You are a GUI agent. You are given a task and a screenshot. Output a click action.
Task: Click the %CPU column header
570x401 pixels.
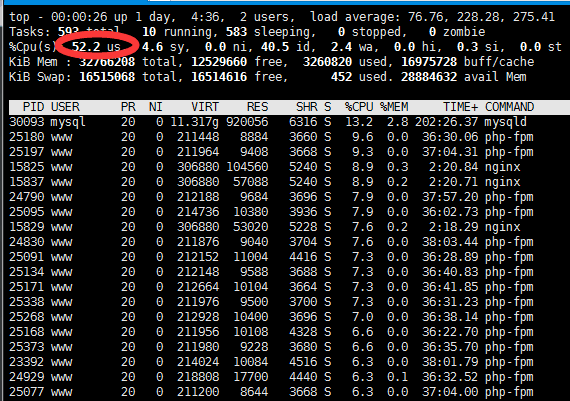pyautogui.click(x=359, y=107)
